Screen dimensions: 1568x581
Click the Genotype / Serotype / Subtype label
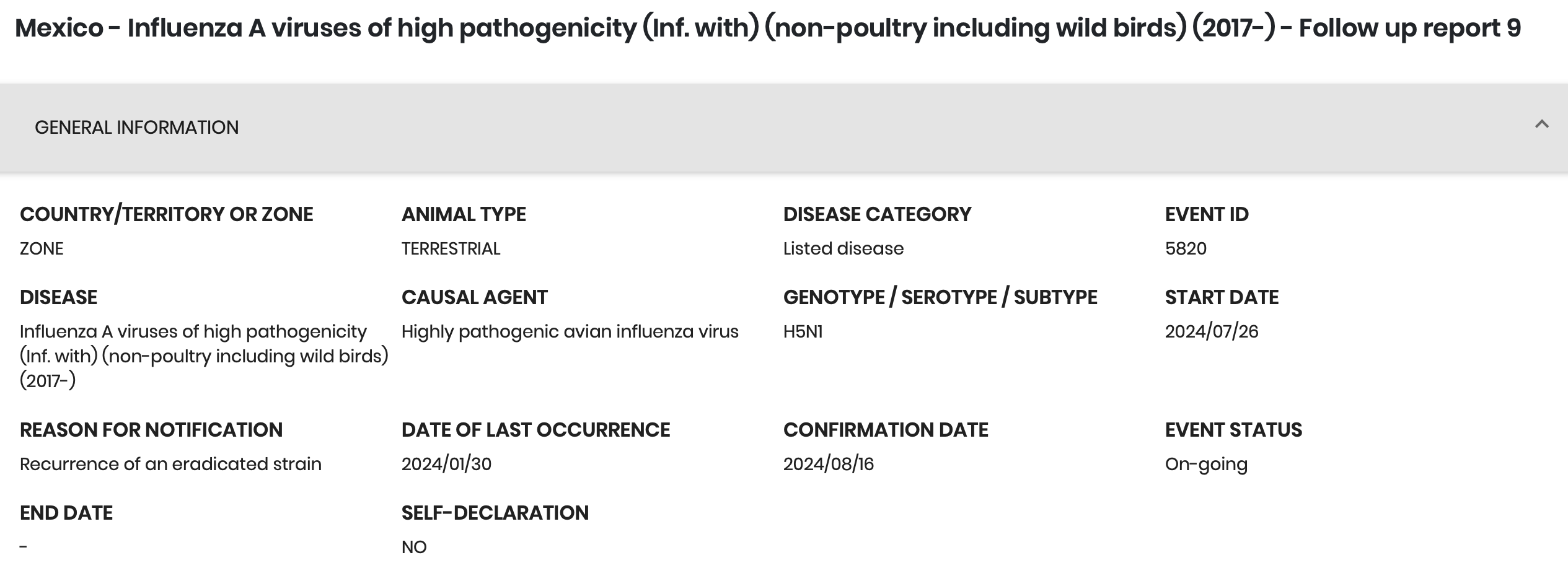(x=940, y=297)
